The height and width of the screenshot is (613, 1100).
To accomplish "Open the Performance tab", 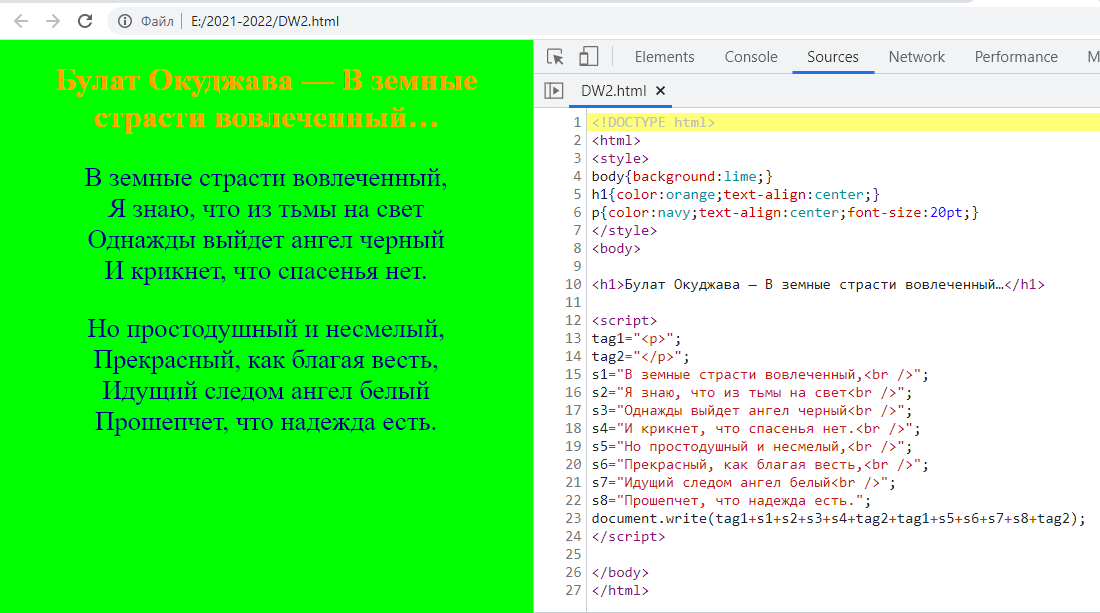I will pyautogui.click(x=1015, y=57).
